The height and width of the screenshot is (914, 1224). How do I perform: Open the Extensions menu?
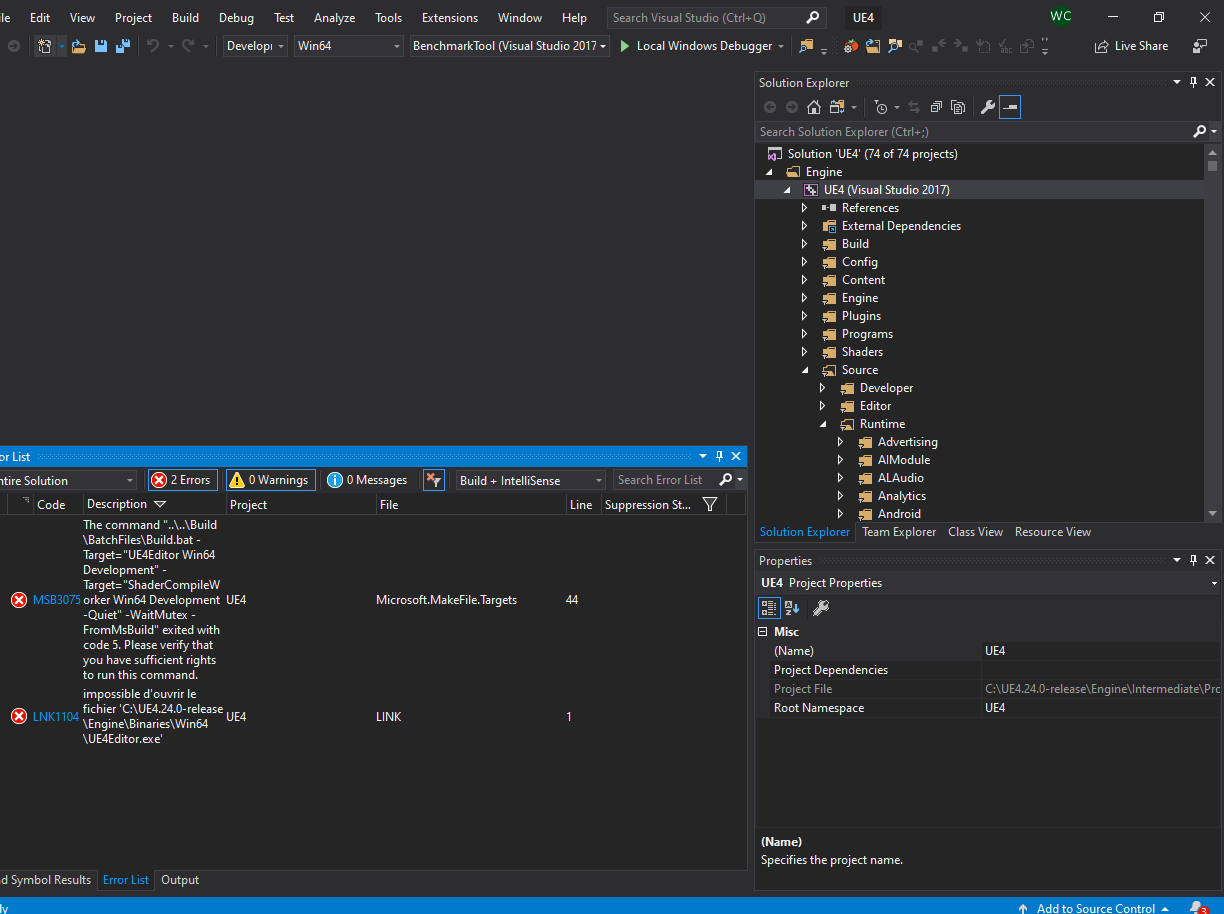[x=449, y=18]
